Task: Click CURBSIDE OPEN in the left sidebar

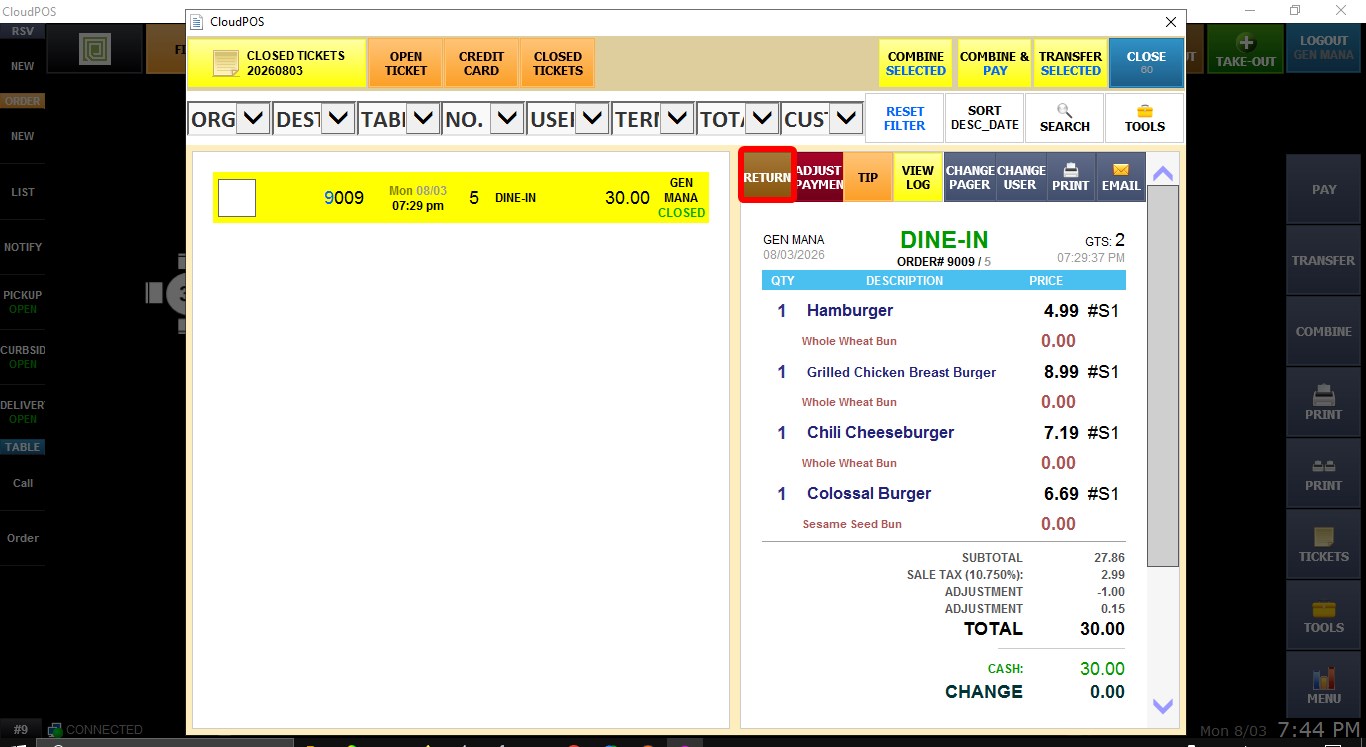Action: 22,357
